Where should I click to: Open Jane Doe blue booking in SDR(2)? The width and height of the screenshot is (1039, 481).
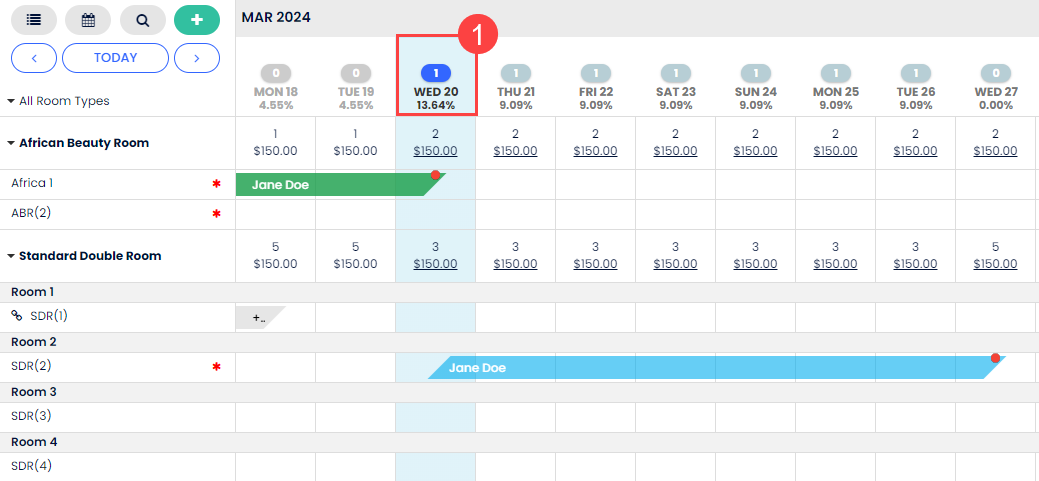[x=700, y=368]
